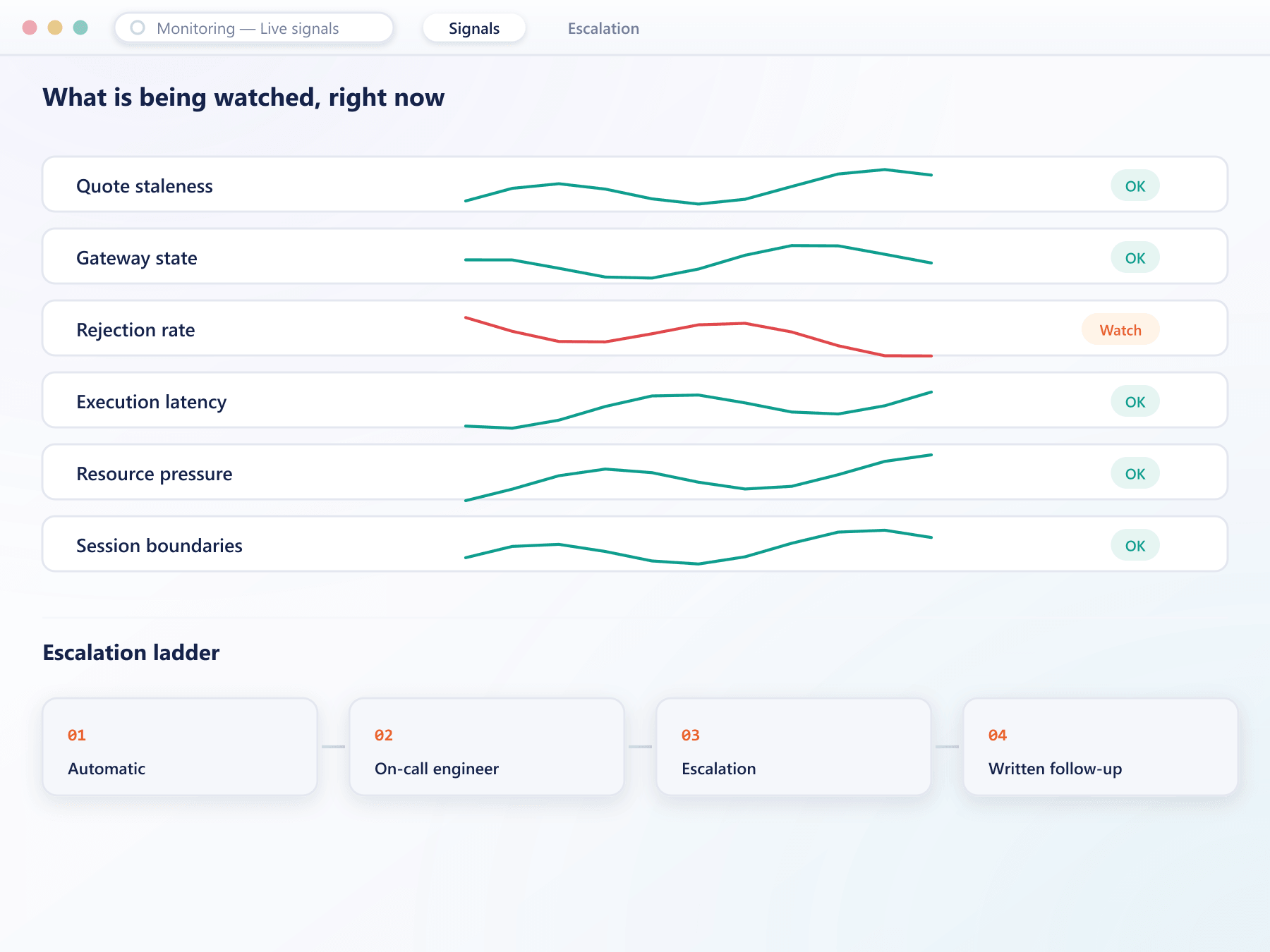
Task: Select the Gateway state row label
Action: pos(137,258)
